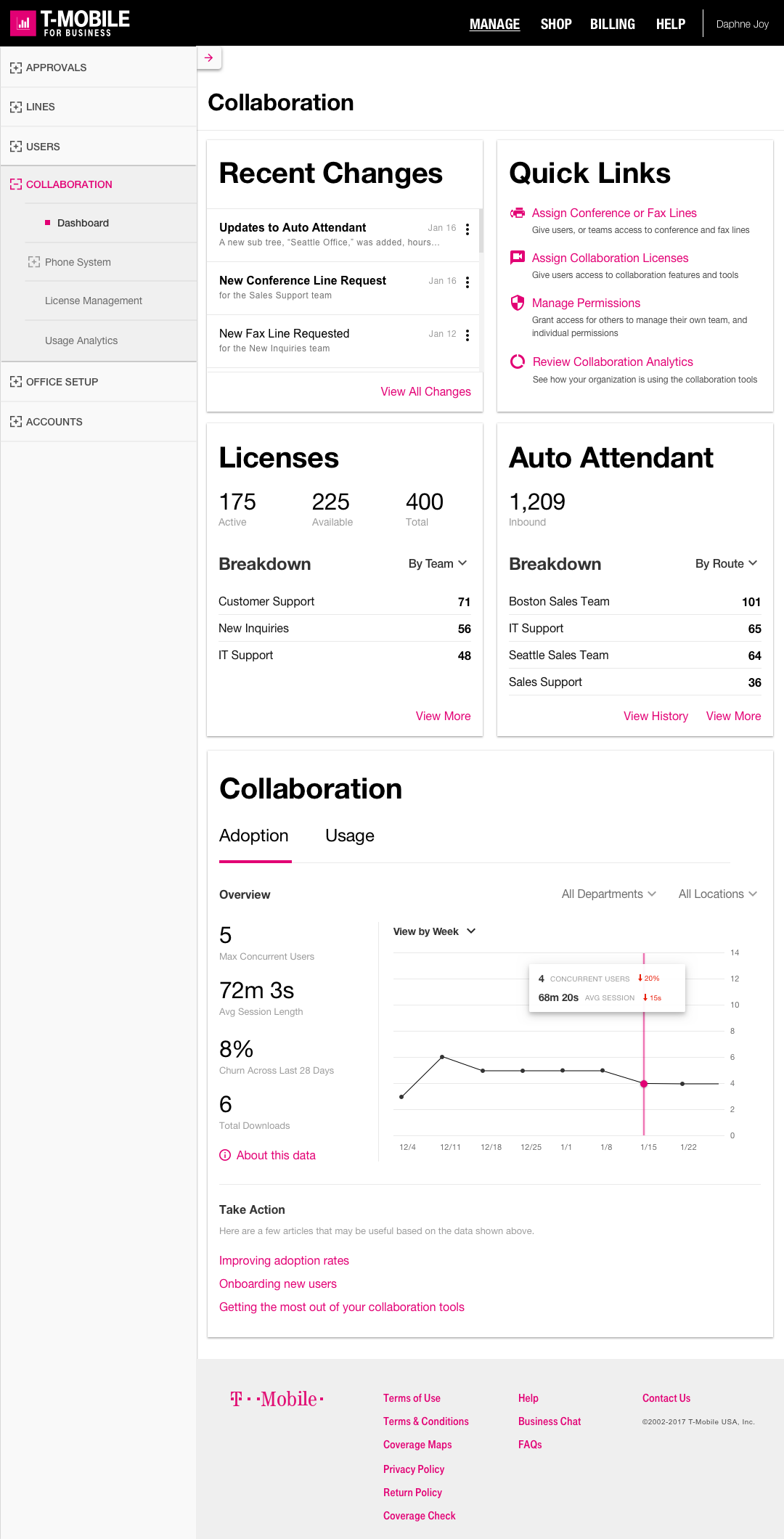Viewport: 784px width, 1539px height.
Task: Select the Customer Support breakdown row
Action: pyautogui.click(x=345, y=601)
